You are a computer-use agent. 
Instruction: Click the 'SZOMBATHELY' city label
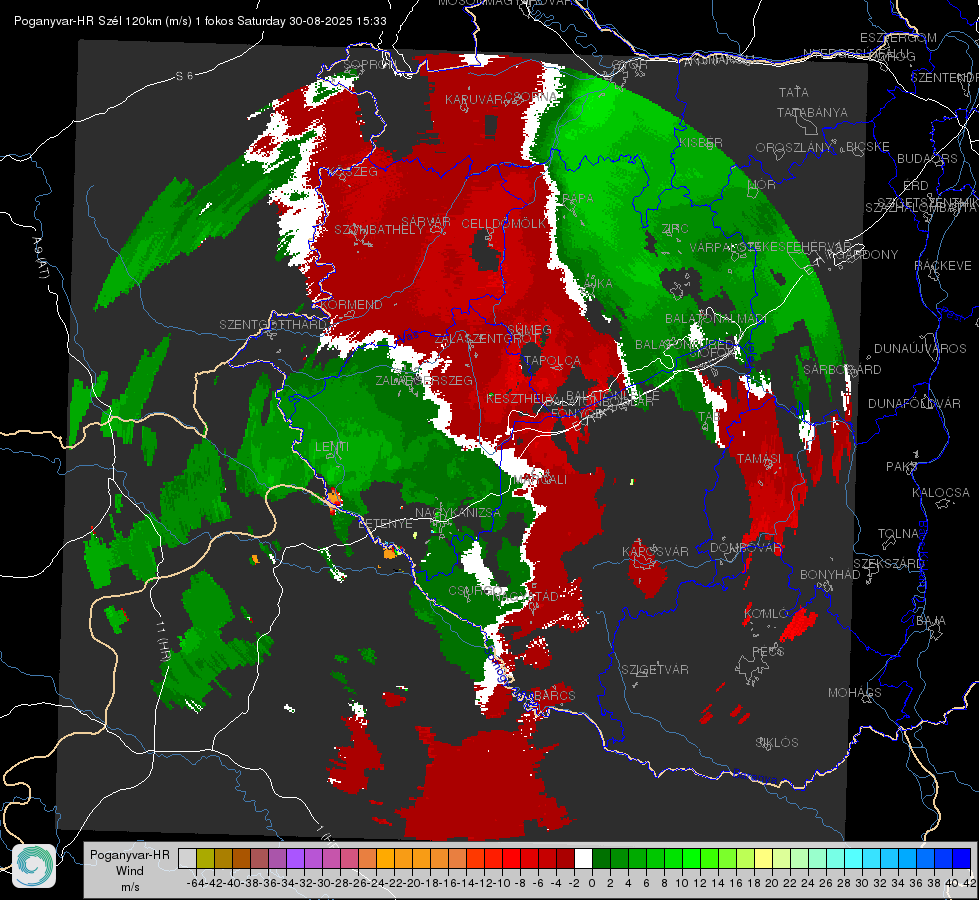(x=378, y=230)
